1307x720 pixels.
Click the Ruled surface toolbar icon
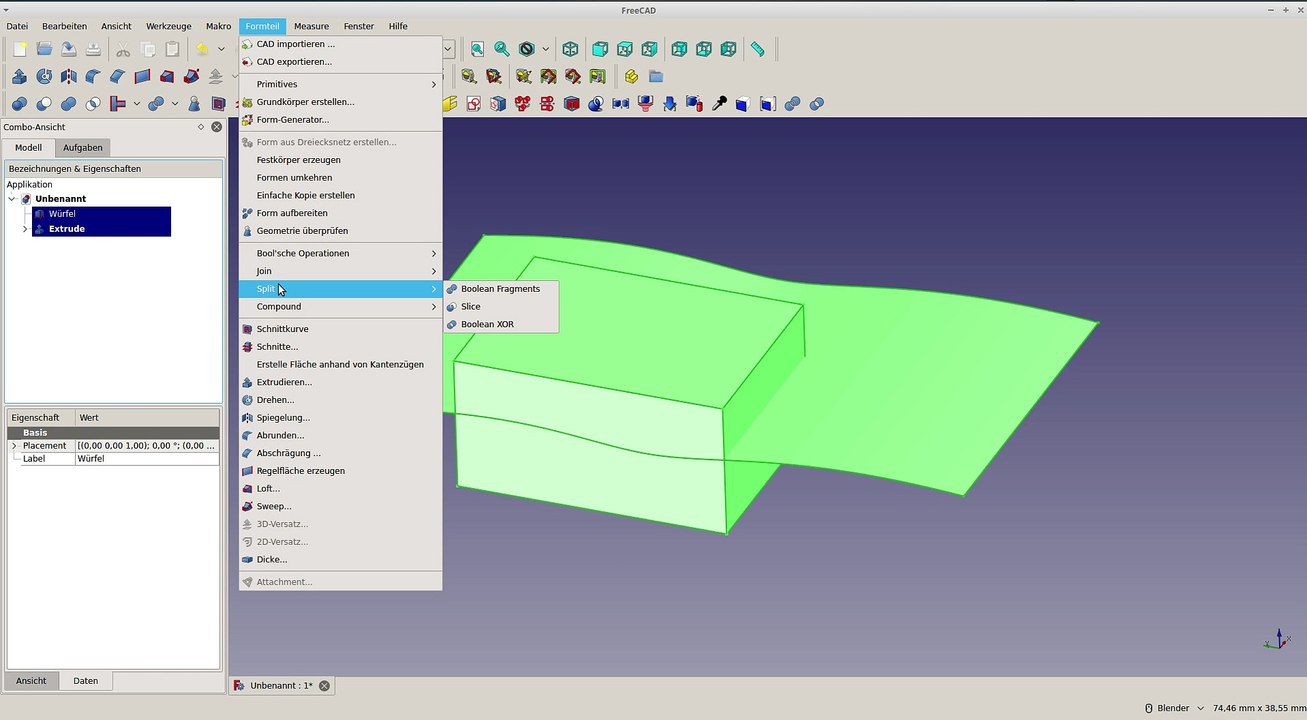[142, 76]
